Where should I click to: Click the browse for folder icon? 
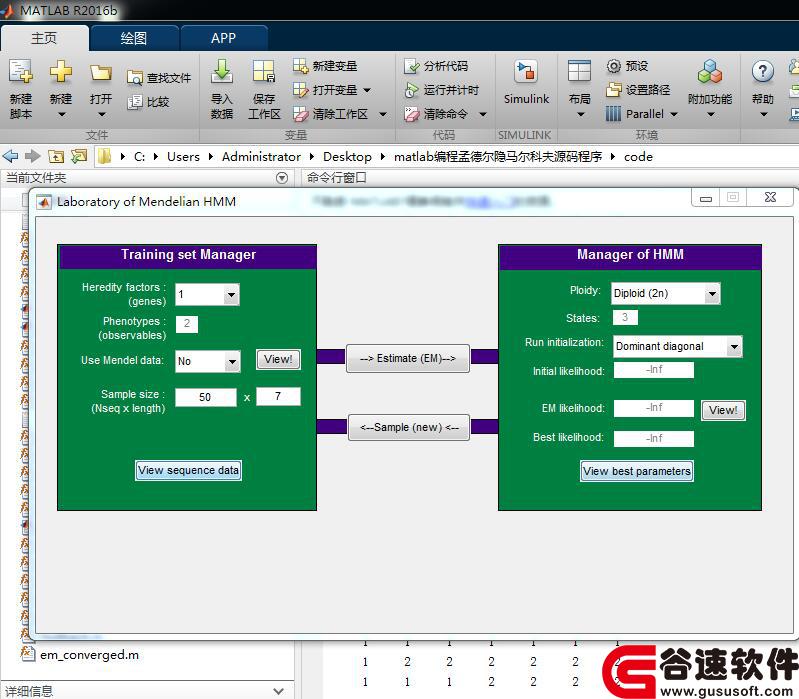(79, 156)
